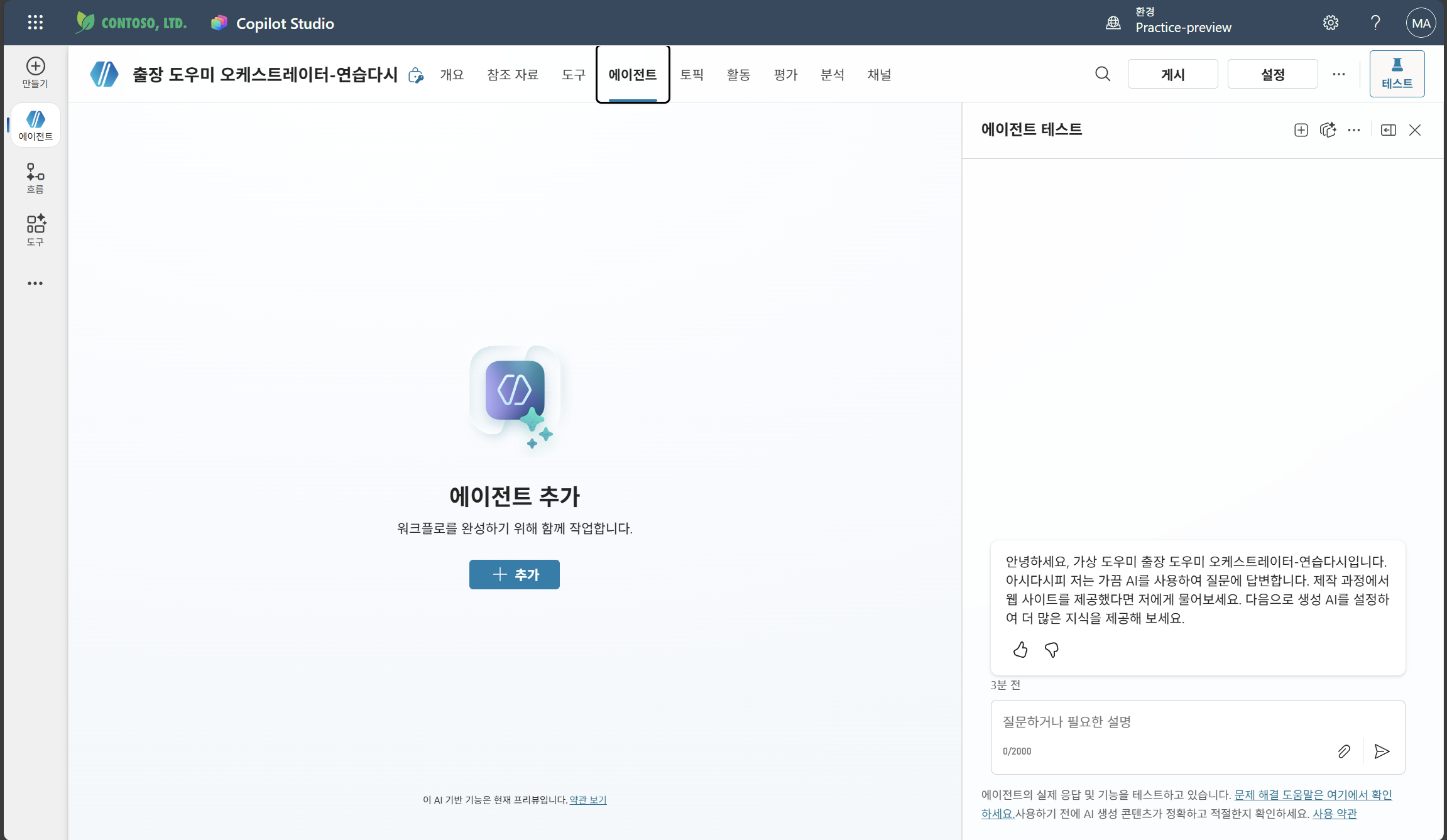Click the Copilot Studio logo icon

click(x=219, y=23)
